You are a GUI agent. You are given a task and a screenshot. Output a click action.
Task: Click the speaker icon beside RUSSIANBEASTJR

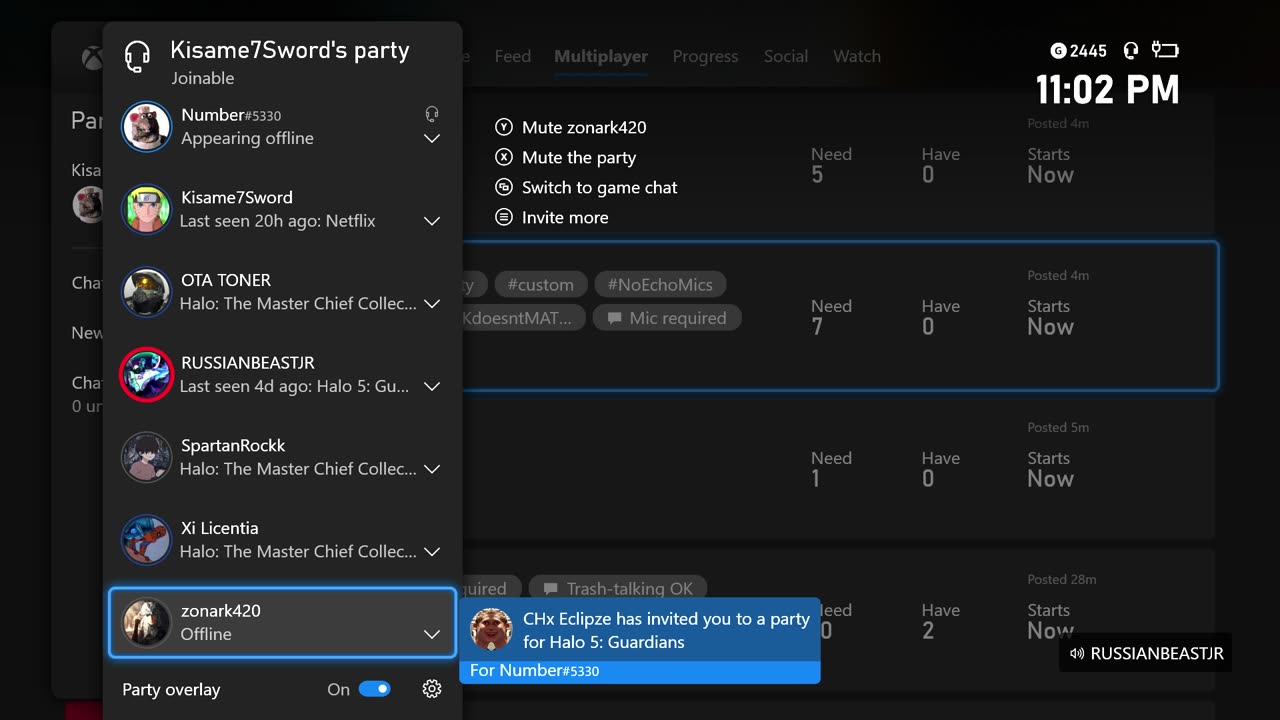click(1077, 654)
